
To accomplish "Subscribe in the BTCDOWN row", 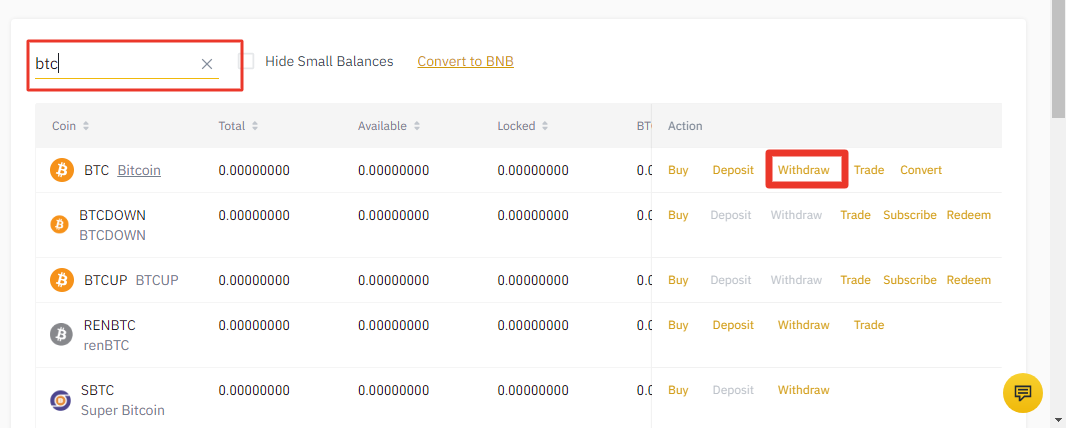I will coord(910,215).
